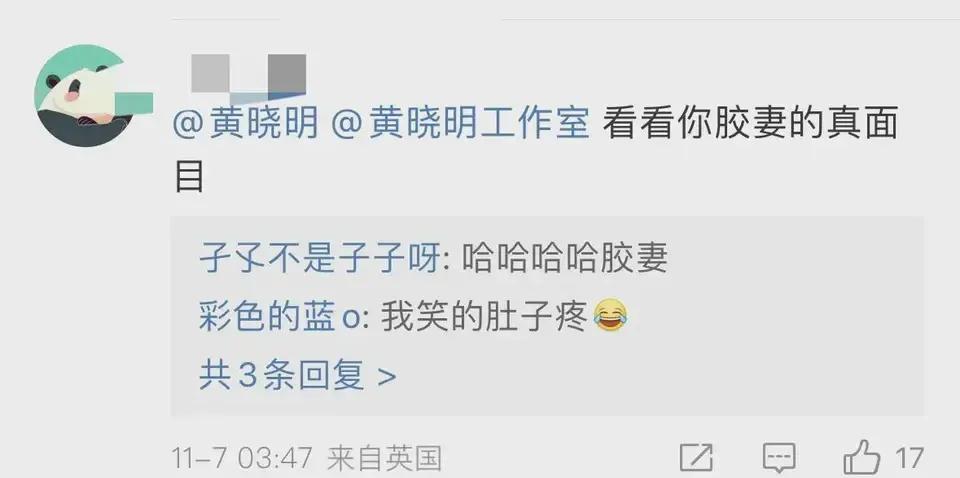This screenshot has height=478, width=960.
Task: Tap the repost share icon
Action: coord(697,458)
